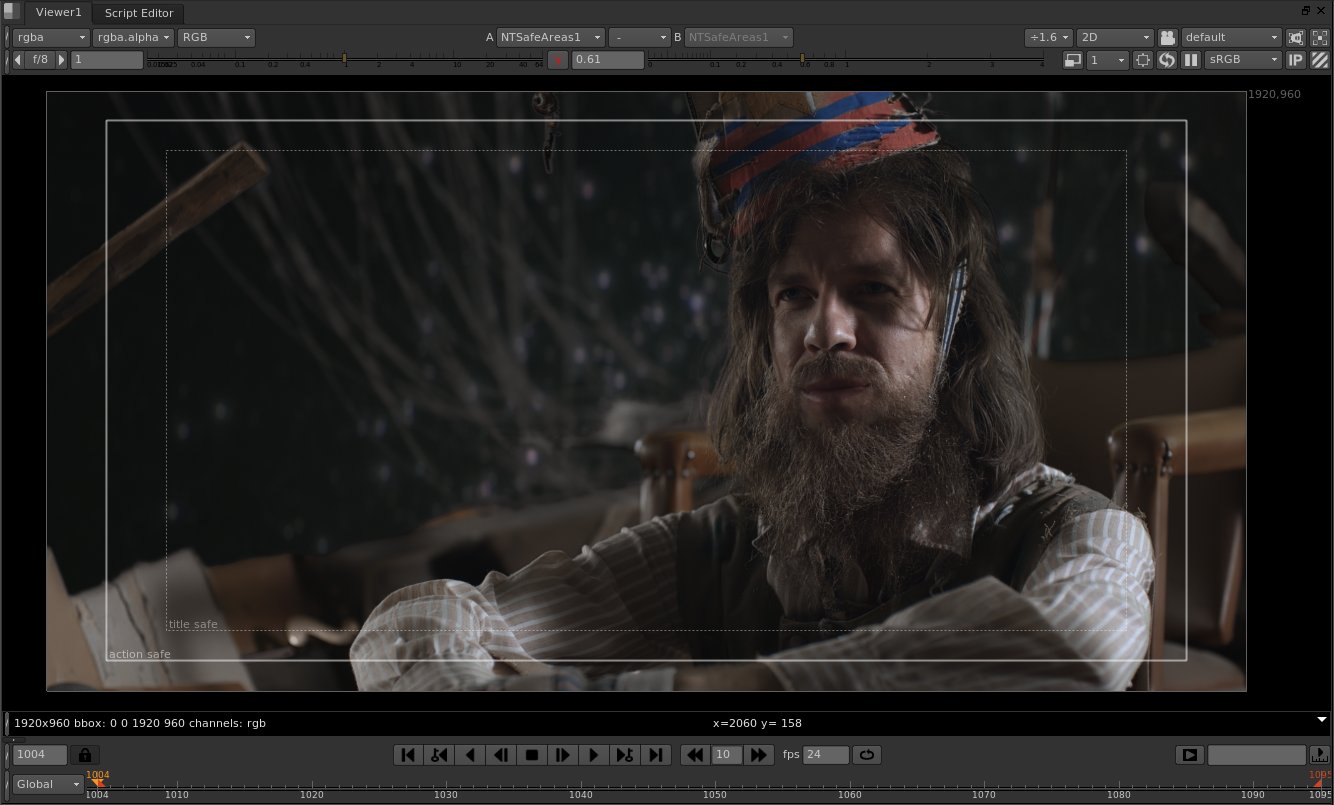The width and height of the screenshot is (1334, 805).
Task: Open the wipe composite mode dropdown
Action: click(x=639, y=37)
